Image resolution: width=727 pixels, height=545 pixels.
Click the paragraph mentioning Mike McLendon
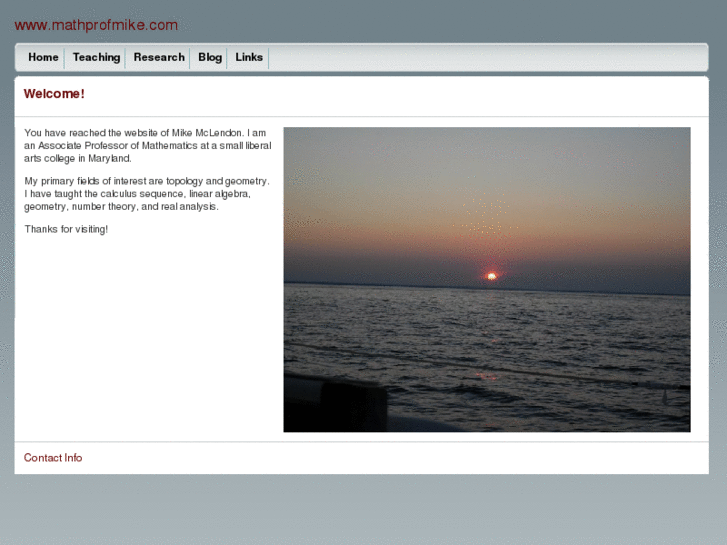coord(147,146)
